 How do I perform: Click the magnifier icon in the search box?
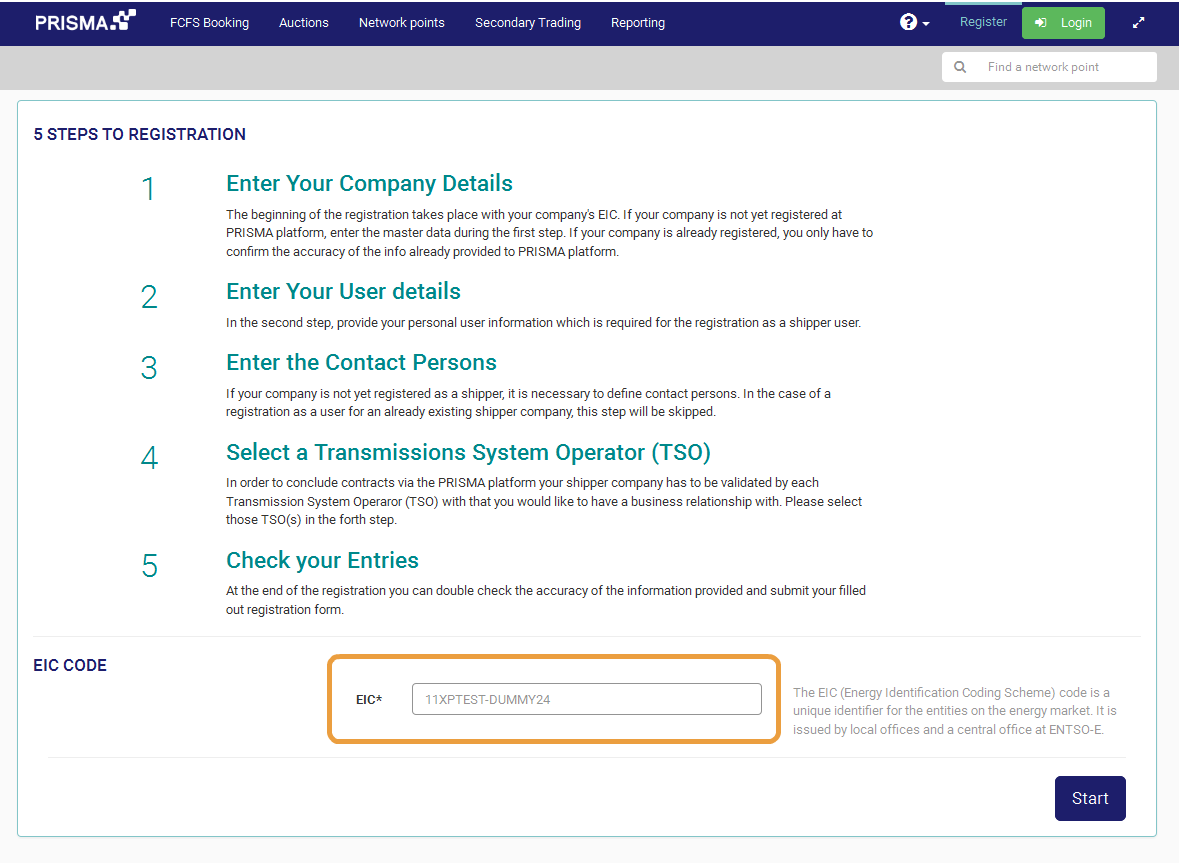coord(960,67)
